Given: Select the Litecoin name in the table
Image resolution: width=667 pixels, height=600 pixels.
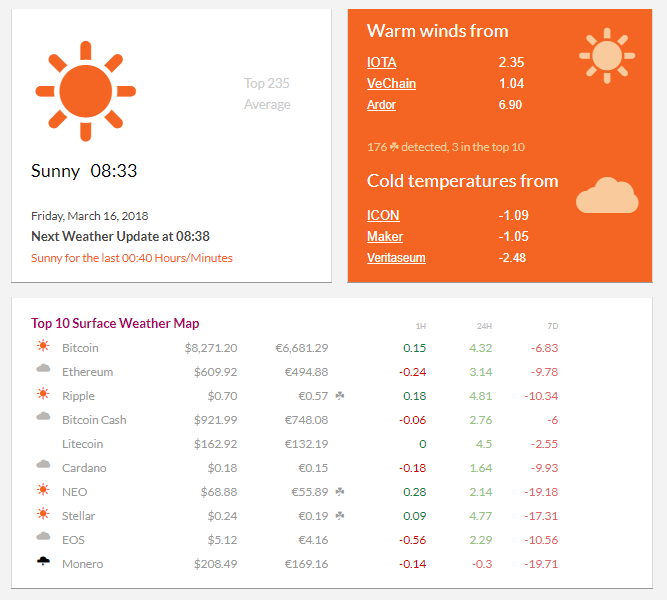Looking at the screenshot, I should tap(83, 444).
